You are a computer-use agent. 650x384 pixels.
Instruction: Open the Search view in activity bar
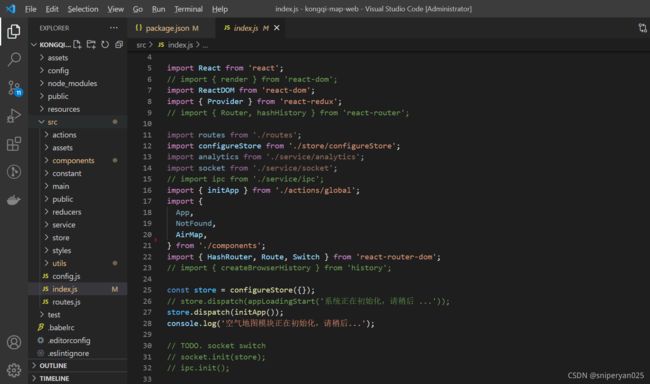[14, 59]
